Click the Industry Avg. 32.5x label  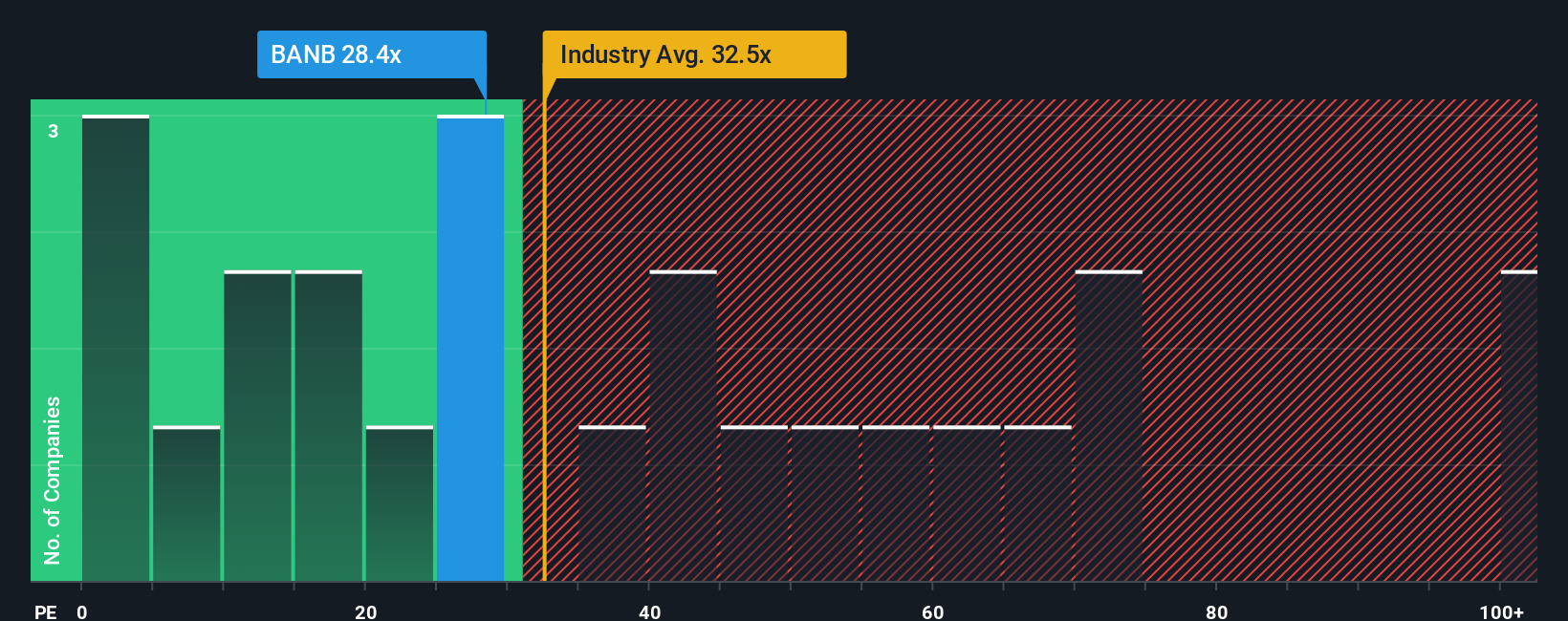coord(694,54)
